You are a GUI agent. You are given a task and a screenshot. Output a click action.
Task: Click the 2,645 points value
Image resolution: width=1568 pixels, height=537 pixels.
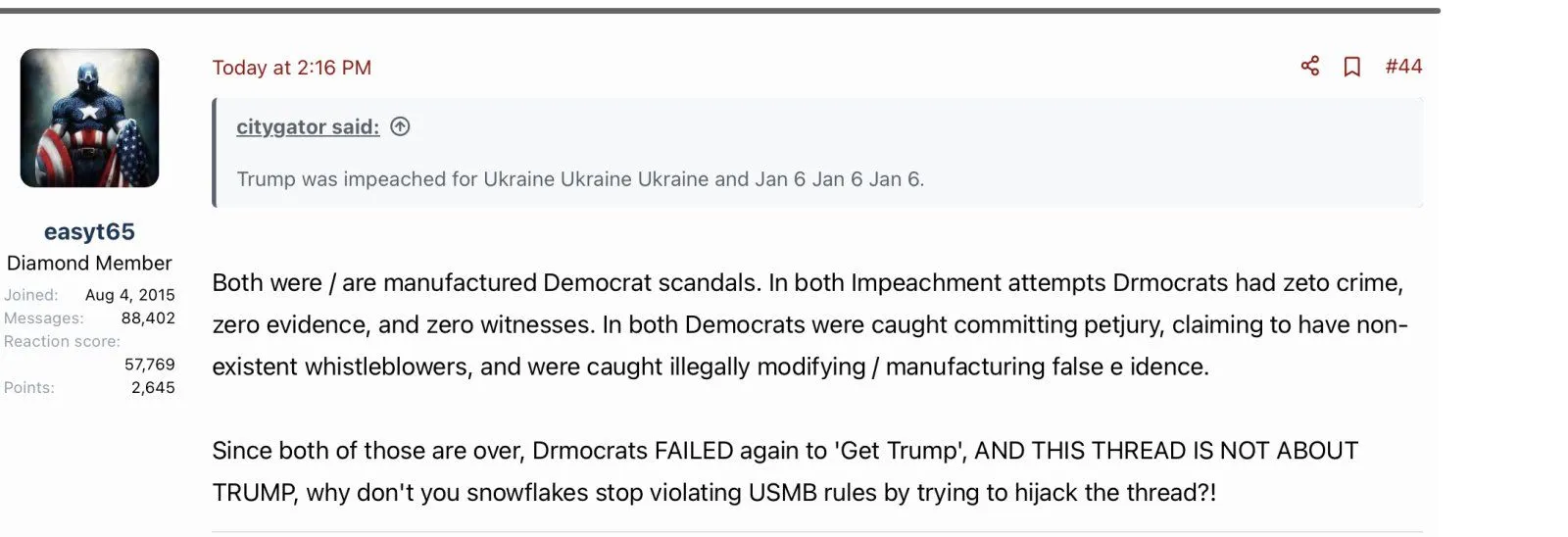coord(153,387)
